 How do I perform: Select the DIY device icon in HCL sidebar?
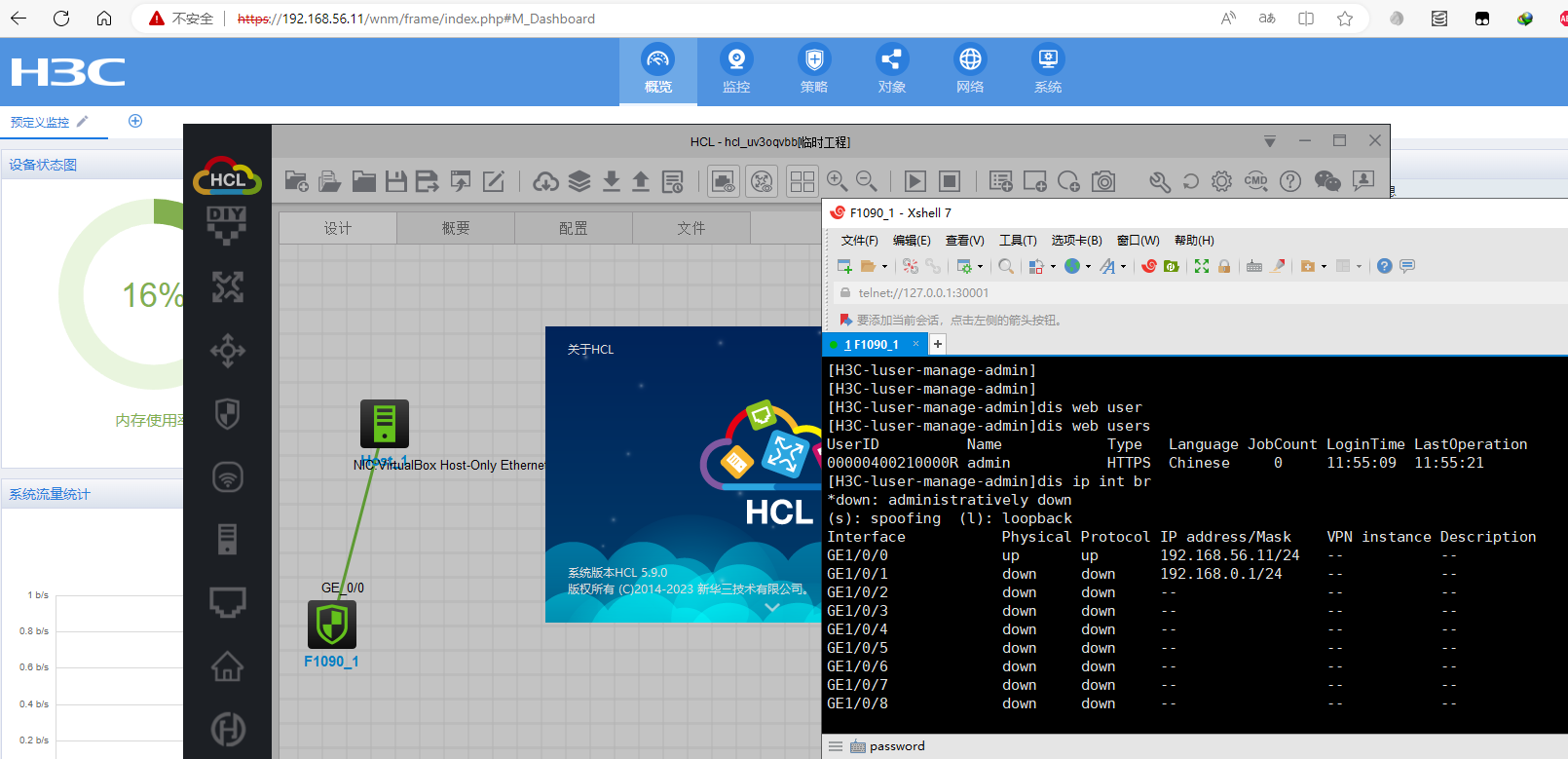pos(227,225)
